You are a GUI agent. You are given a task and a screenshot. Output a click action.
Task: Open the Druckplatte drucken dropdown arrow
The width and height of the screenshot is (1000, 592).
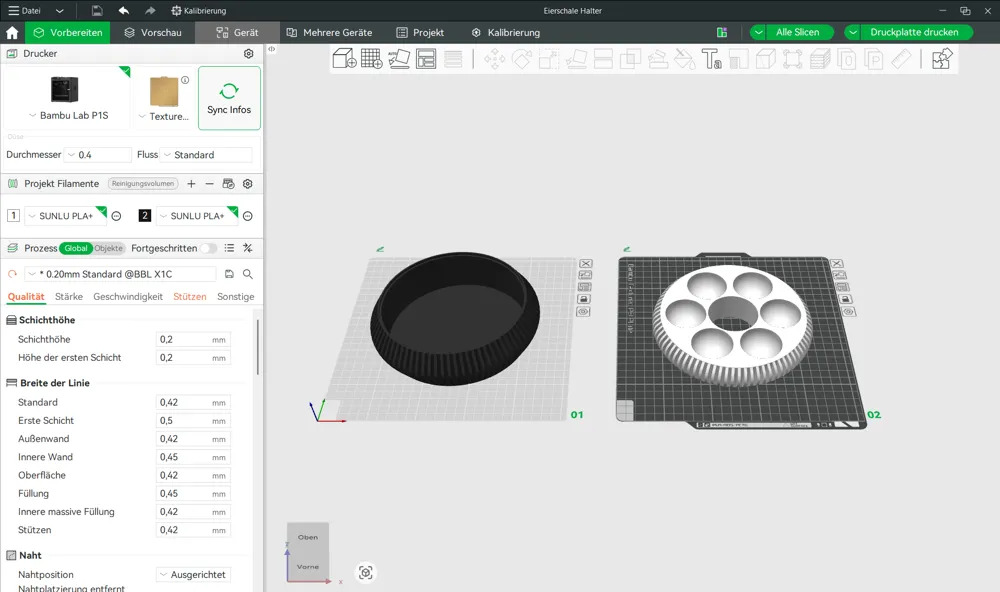click(x=853, y=33)
